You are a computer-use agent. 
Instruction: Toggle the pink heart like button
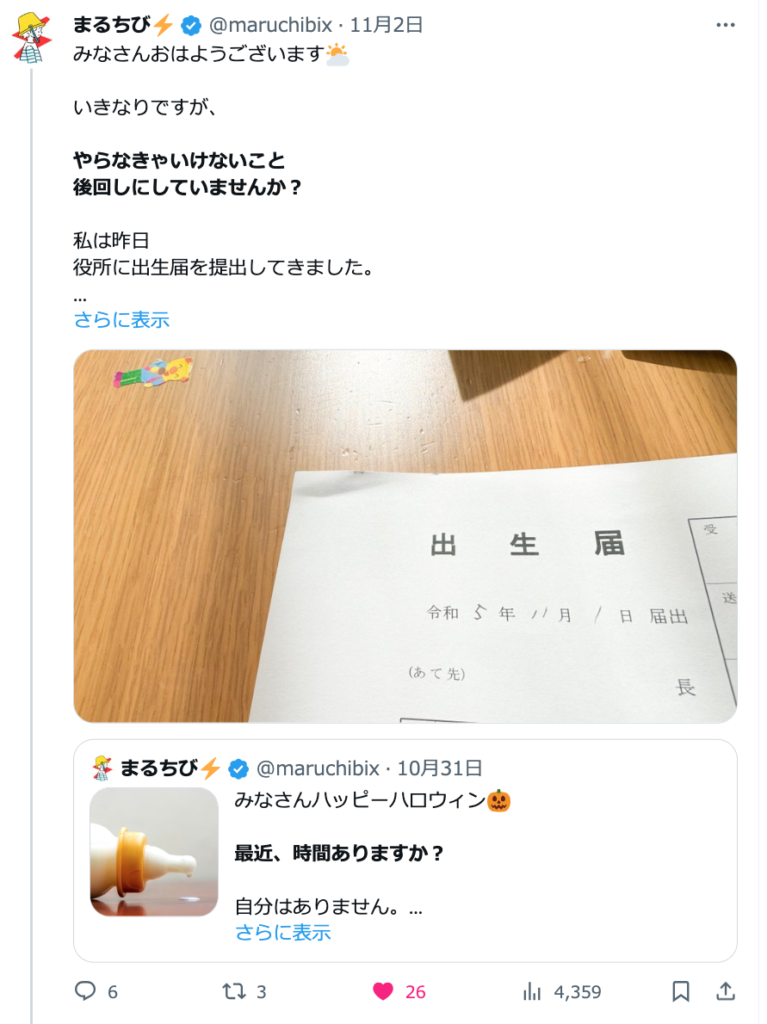click(383, 991)
